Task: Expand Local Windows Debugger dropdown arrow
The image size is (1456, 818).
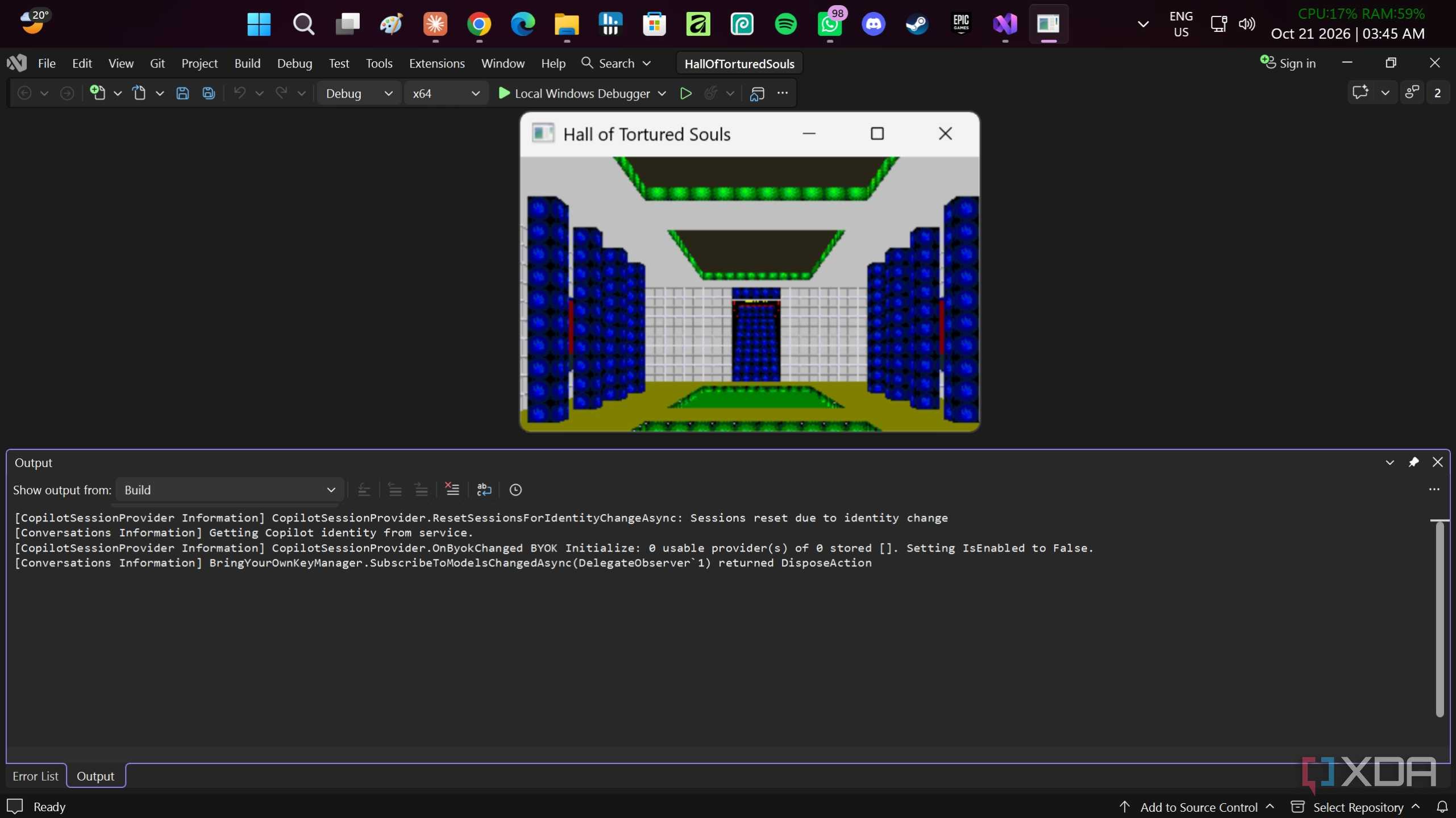Action: point(662,93)
